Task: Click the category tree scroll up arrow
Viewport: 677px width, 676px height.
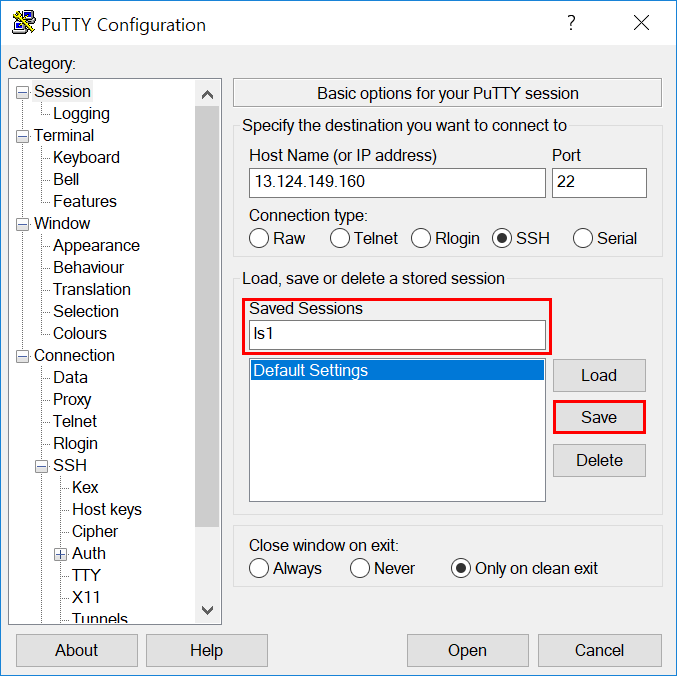Action: tap(207, 94)
